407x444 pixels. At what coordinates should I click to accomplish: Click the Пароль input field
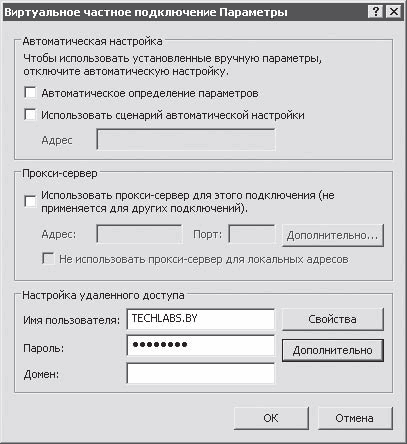[x=201, y=345]
